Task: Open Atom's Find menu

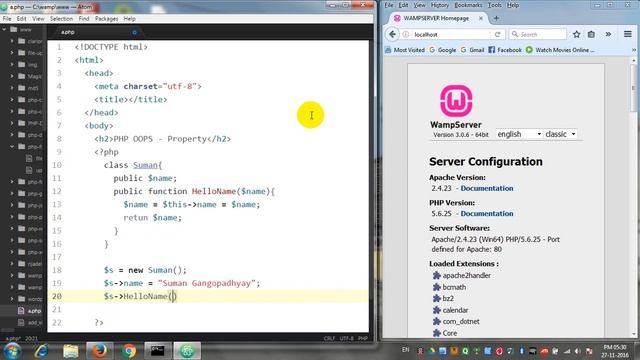Action: 84,19
